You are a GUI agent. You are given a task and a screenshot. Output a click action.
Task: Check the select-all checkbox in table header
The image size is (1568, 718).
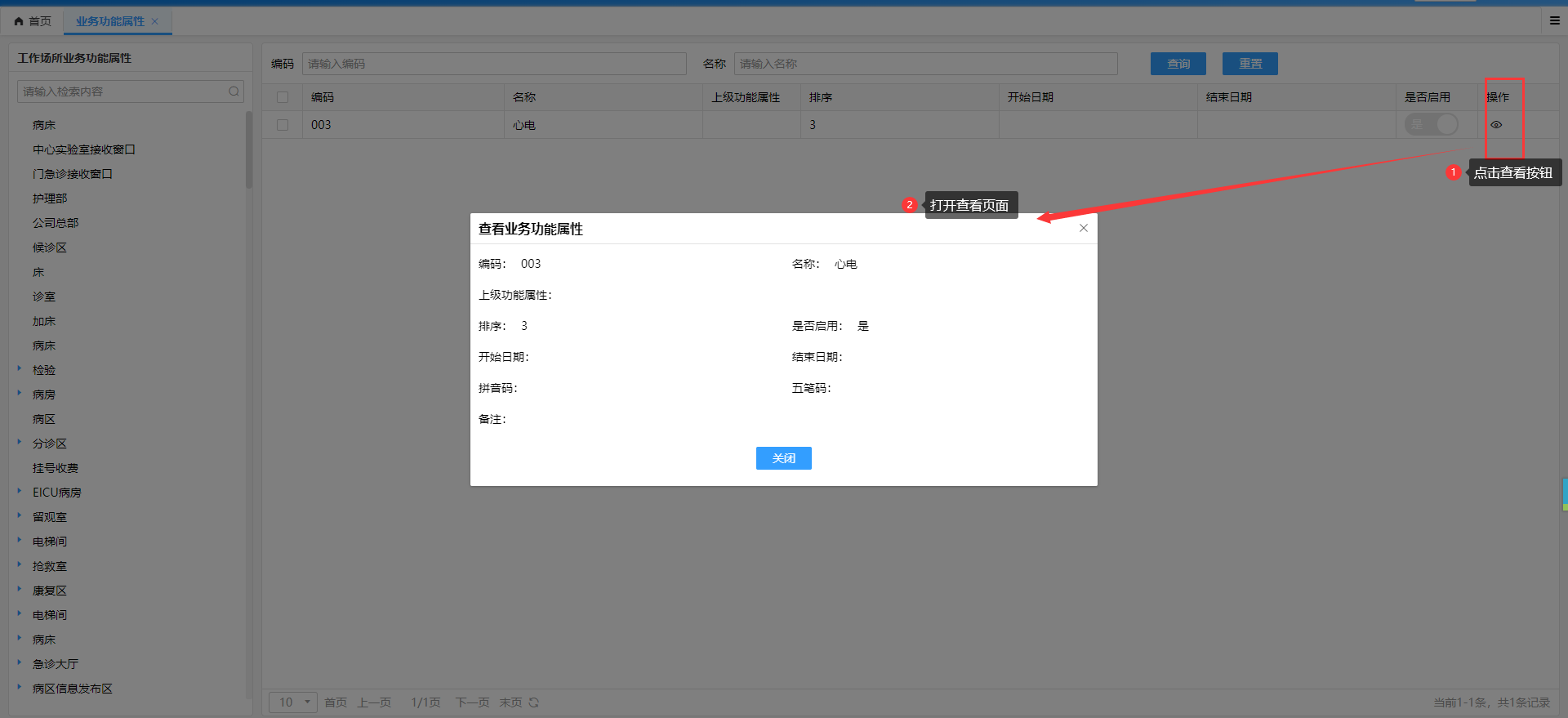[x=283, y=97]
